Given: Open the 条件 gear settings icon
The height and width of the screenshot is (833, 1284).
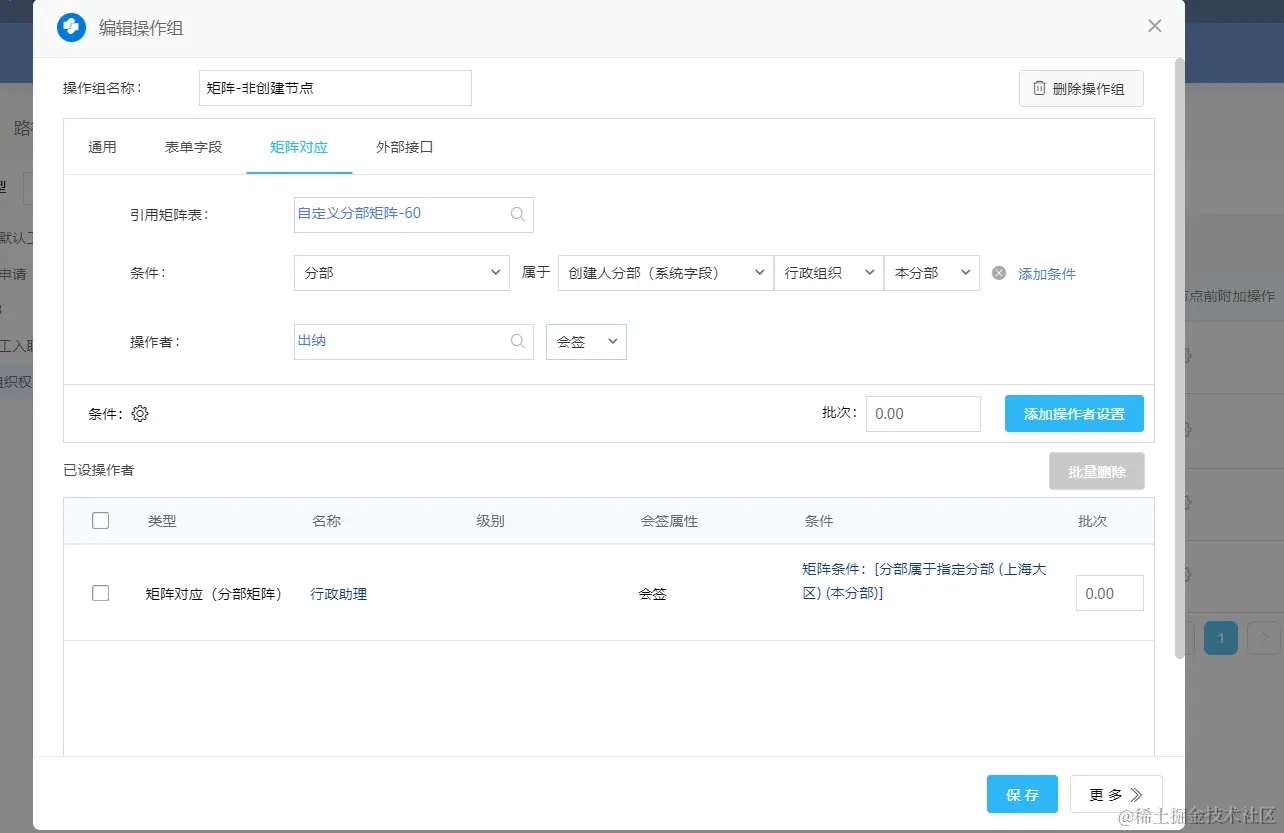Looking at the screenshot, I should [x=140, y=414].
